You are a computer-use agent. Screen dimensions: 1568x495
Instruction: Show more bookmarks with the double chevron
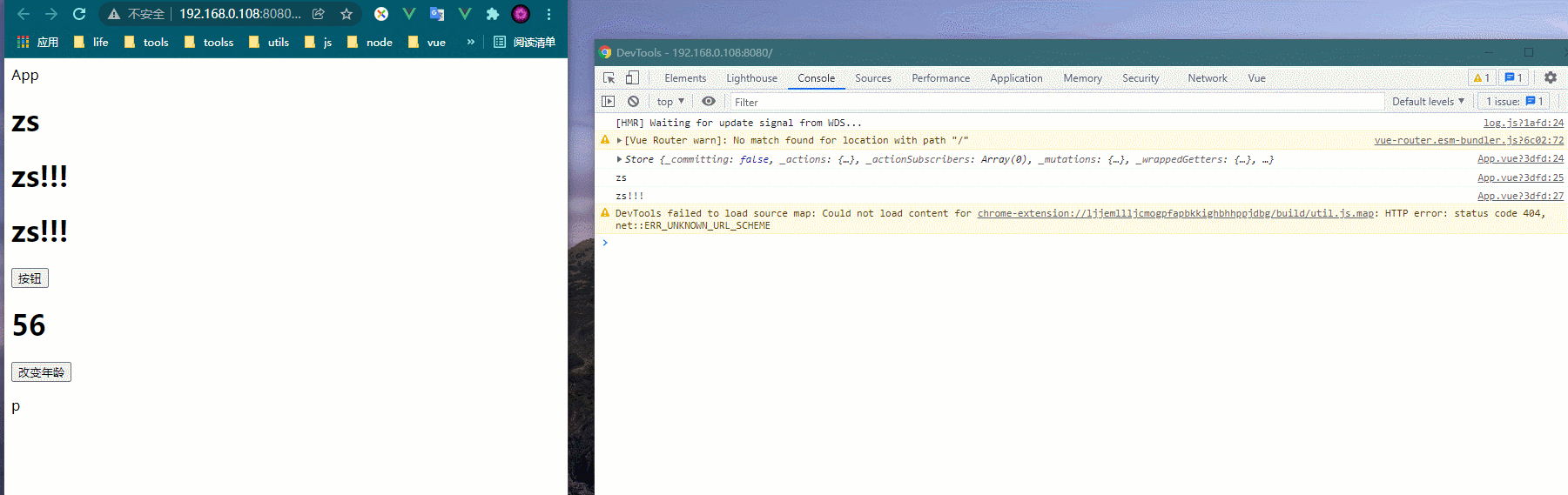pyautogui.click(x=471, y=42)
